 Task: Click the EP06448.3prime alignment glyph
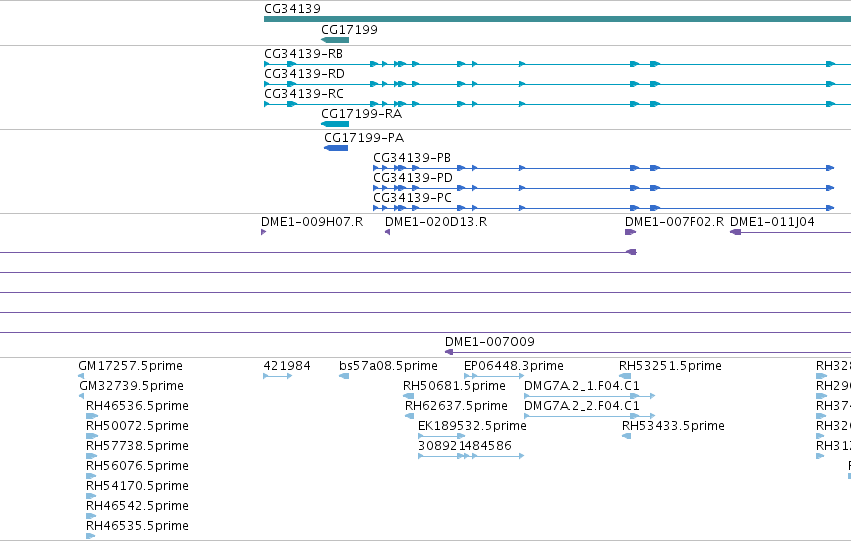click(494, 376)
